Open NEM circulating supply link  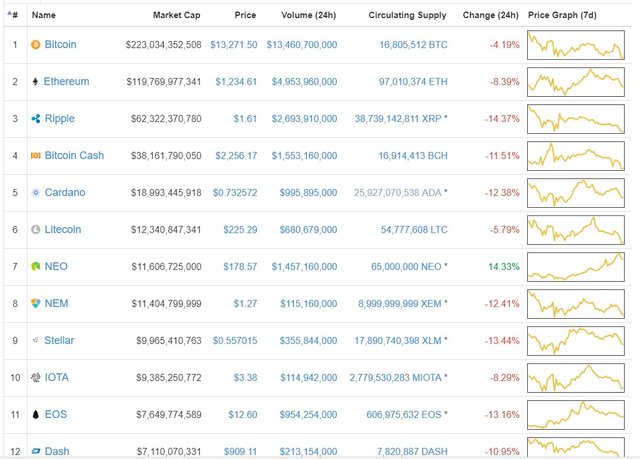(398, 304)
